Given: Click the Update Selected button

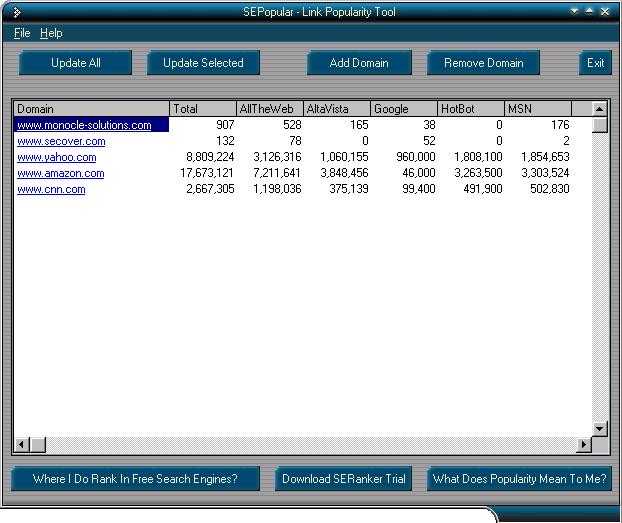Looking at the screenshot, I should tap(203, 63).
